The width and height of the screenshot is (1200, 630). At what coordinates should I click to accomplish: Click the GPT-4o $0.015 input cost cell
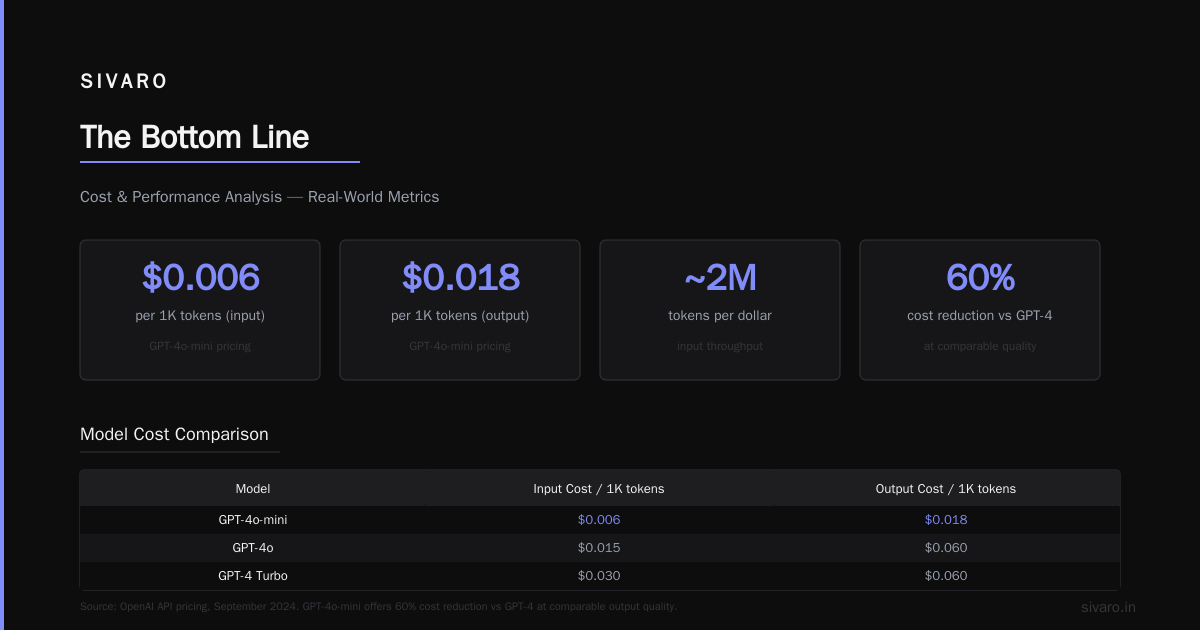pos(599,548)
